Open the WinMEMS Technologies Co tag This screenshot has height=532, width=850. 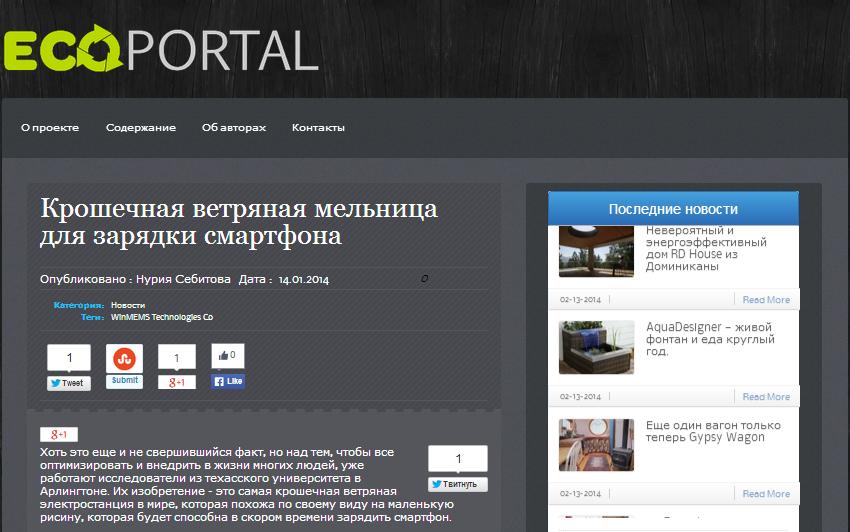tap(161, 317)
